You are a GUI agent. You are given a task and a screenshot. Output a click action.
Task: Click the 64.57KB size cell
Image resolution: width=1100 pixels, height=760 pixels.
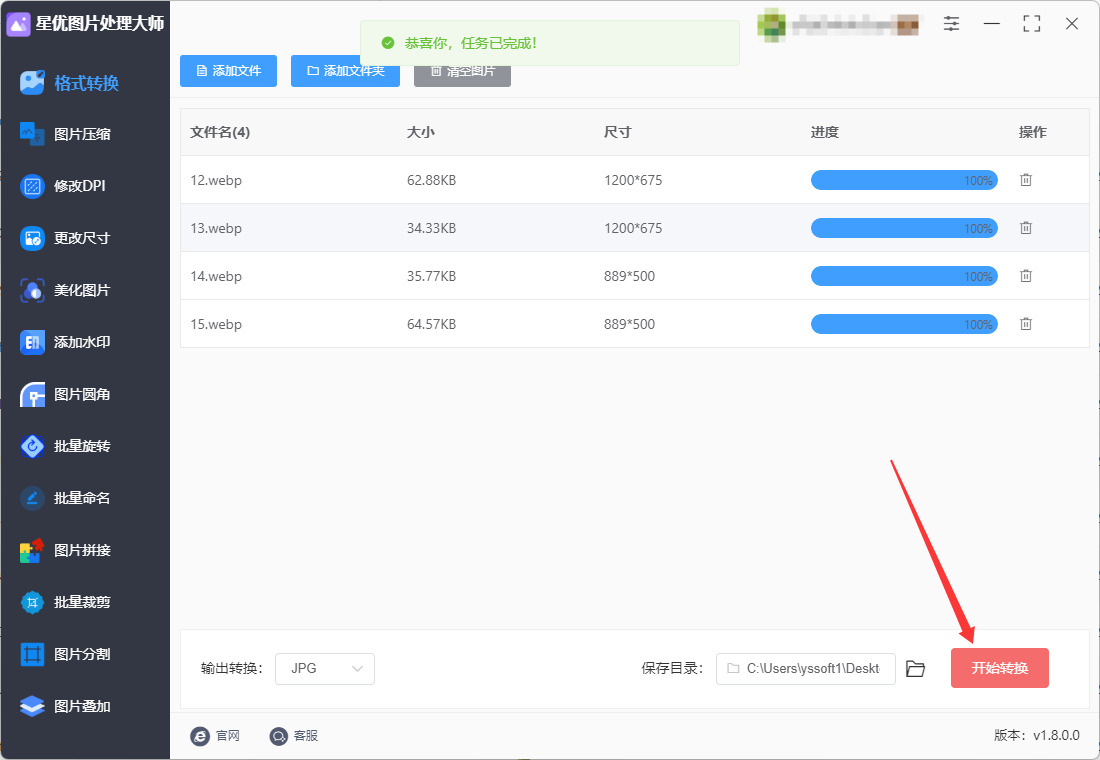[431, 324]
